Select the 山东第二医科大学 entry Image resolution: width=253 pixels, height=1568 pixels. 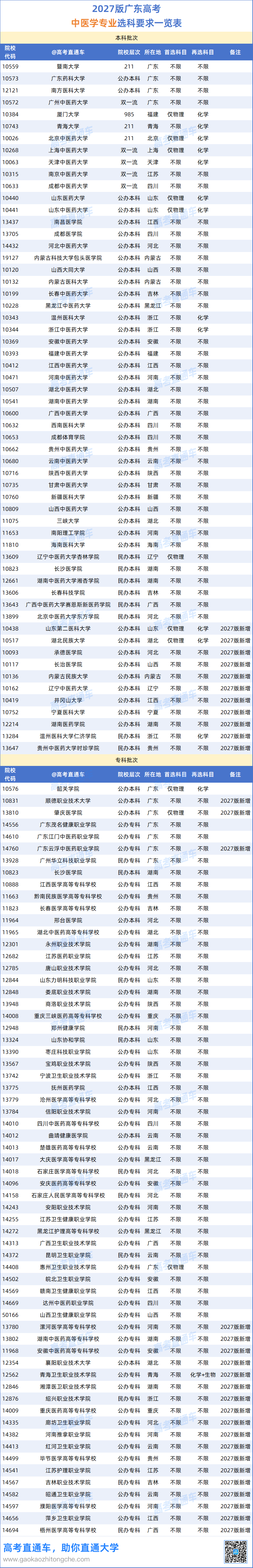point(68,628)
